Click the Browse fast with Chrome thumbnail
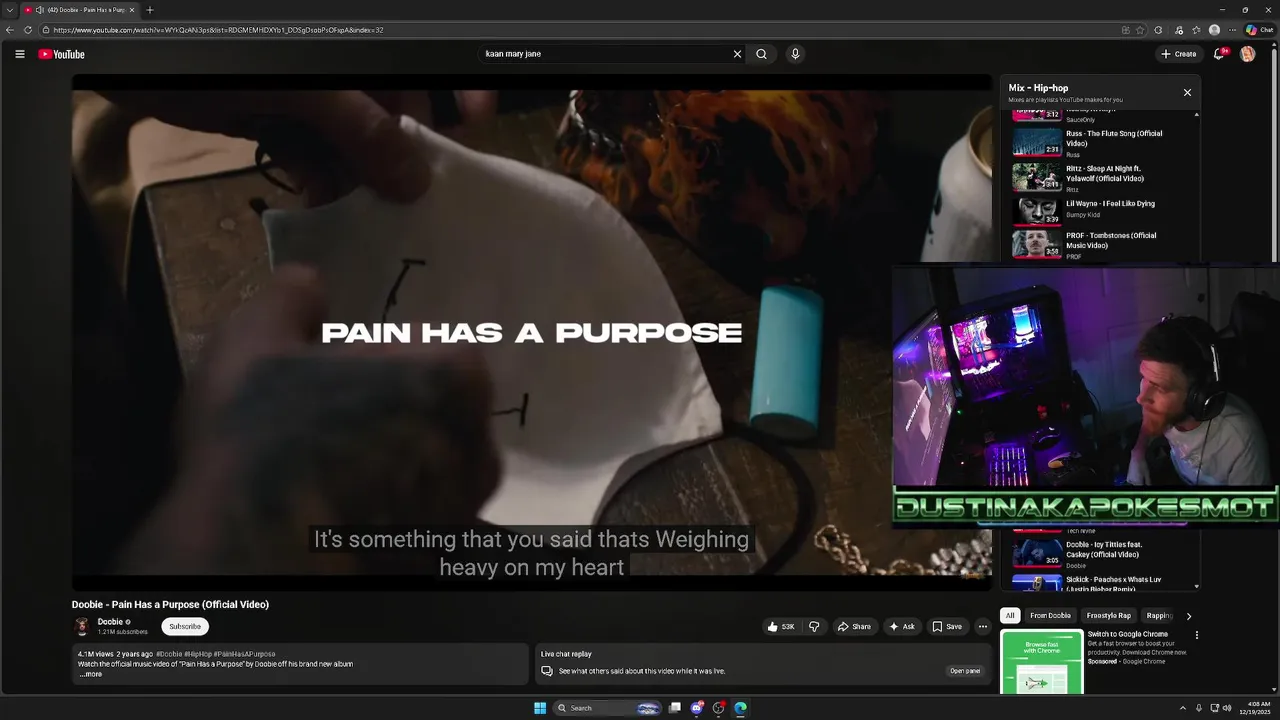Screen dimensions: 1280x720 point(1042,661)
